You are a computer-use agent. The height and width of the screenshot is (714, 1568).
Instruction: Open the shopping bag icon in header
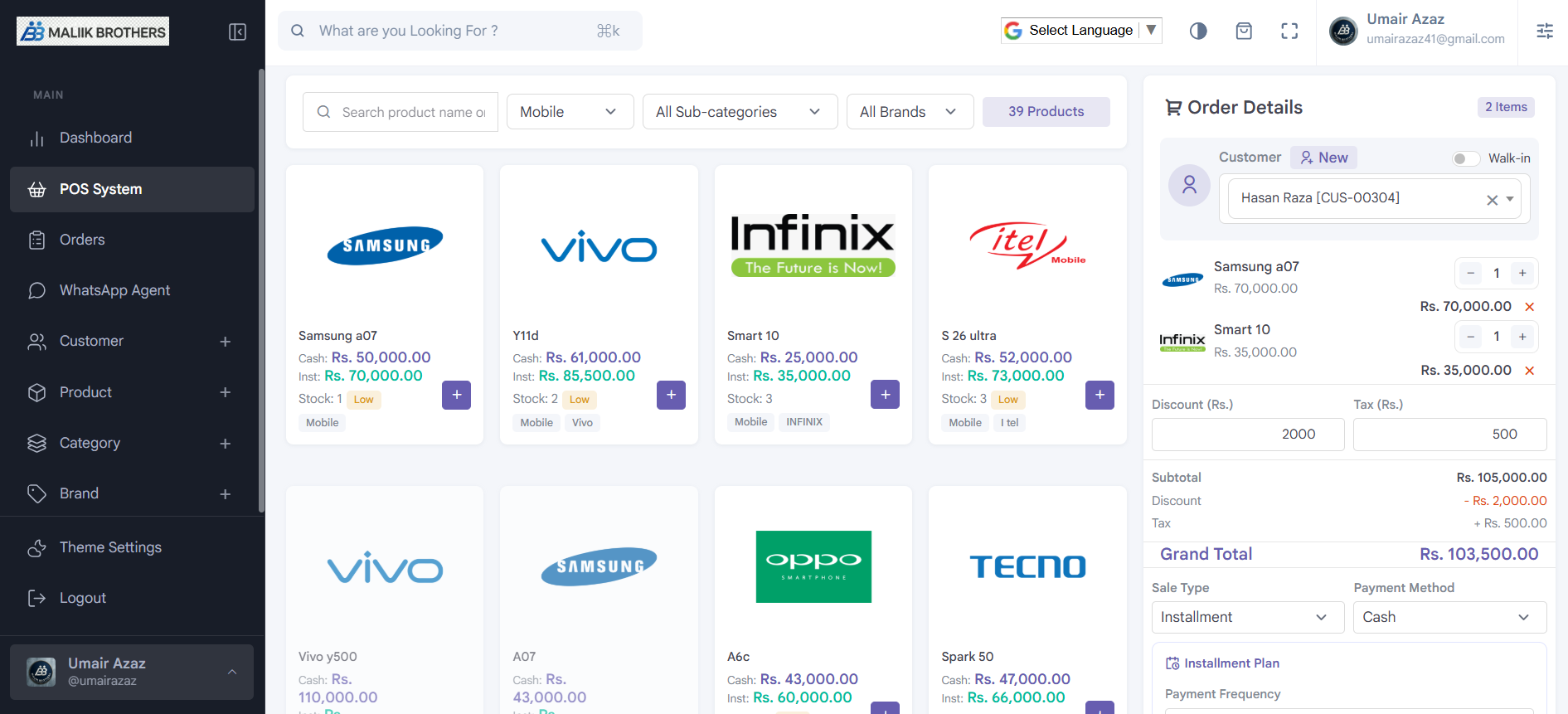pyautogui.click(x=1244, y=32)
